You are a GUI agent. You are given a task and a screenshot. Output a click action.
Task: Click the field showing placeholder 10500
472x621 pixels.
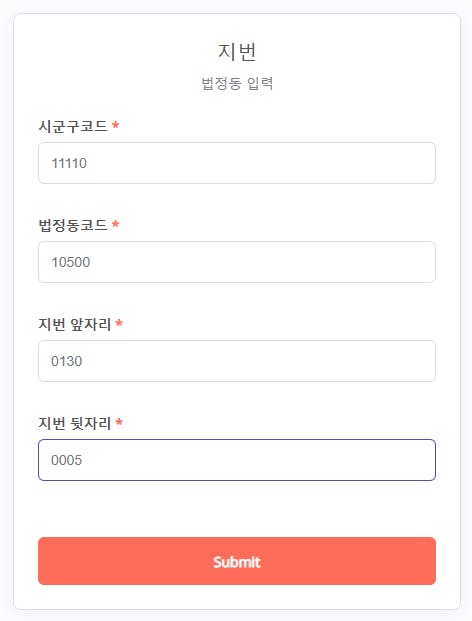point(237,262)
